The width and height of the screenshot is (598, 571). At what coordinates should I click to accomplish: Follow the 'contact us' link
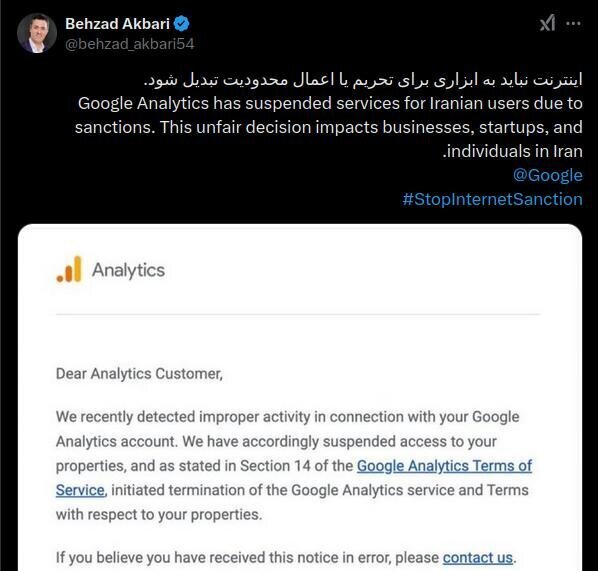[x=477, y=558]
